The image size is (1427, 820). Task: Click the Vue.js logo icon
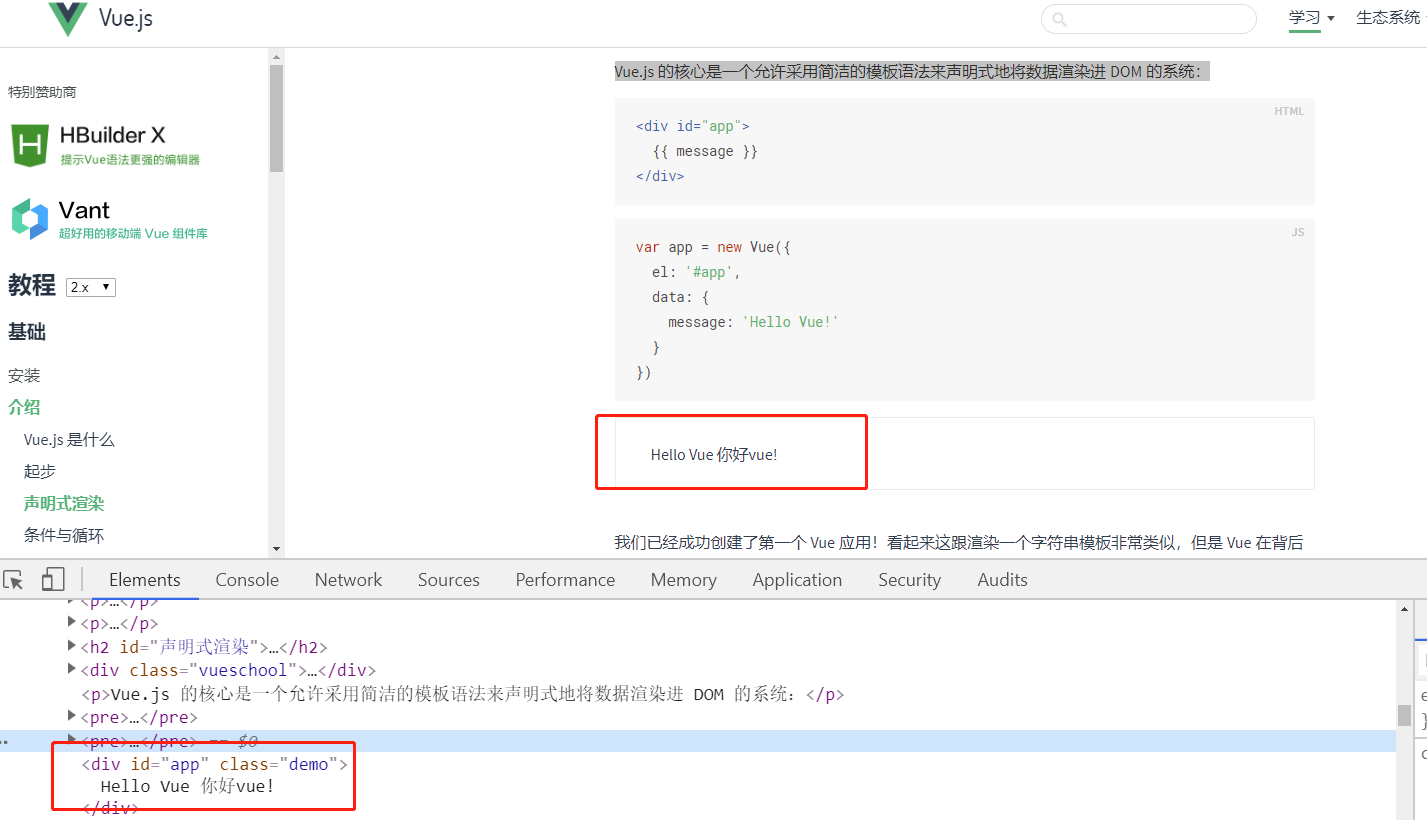(68, 18)
